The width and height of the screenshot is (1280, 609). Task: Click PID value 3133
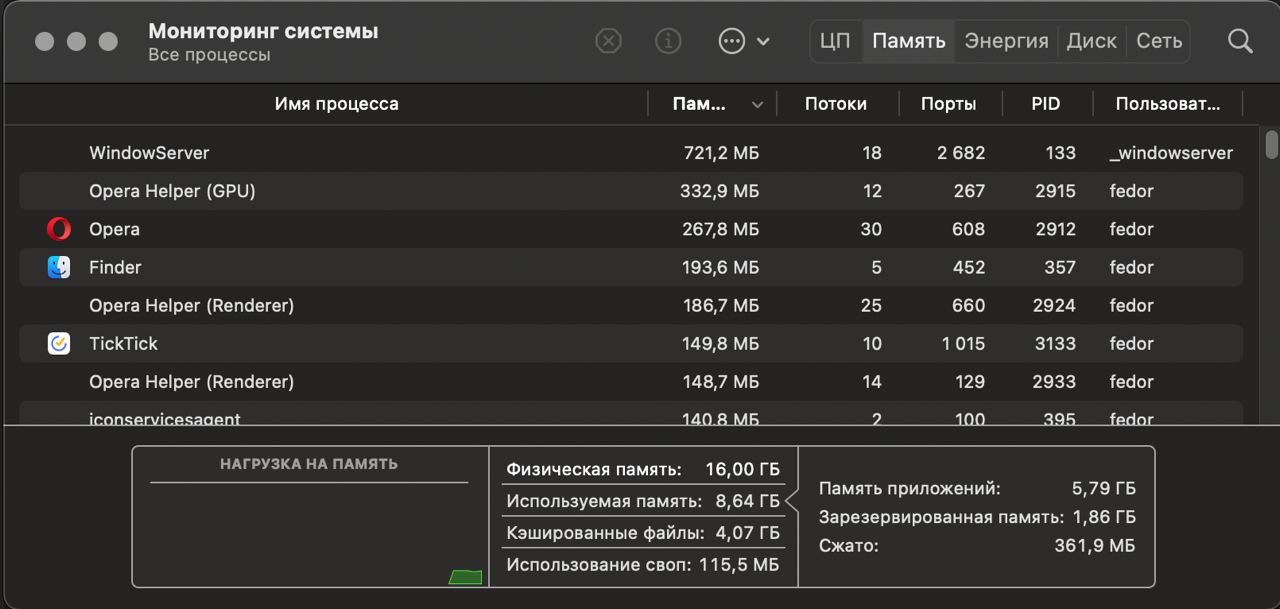(1056, 343)
